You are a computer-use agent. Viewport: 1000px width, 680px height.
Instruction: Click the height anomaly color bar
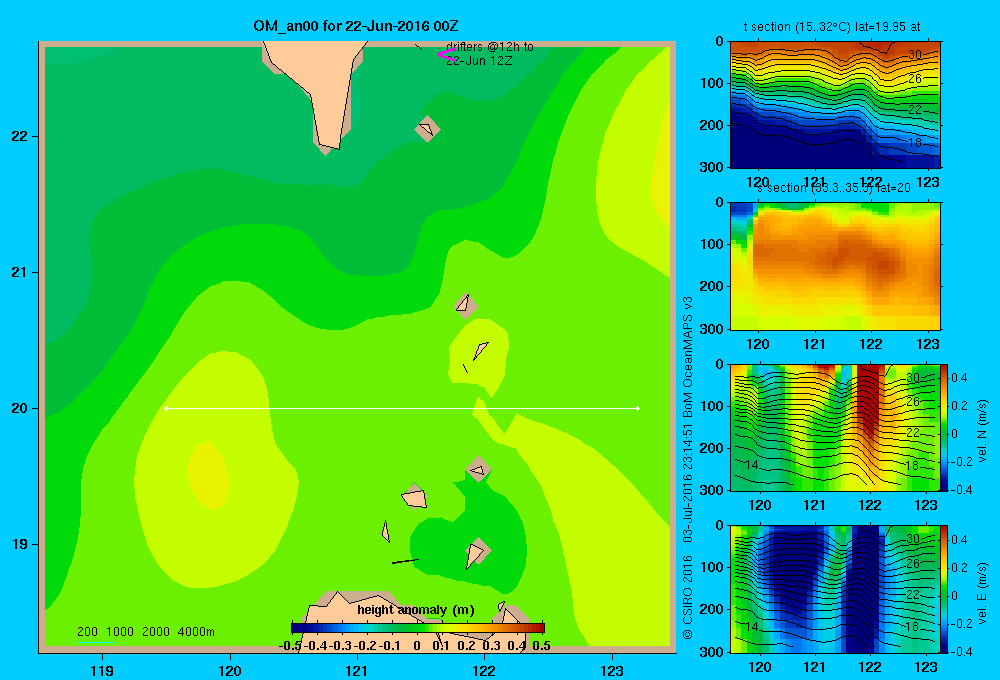[418, 628]
